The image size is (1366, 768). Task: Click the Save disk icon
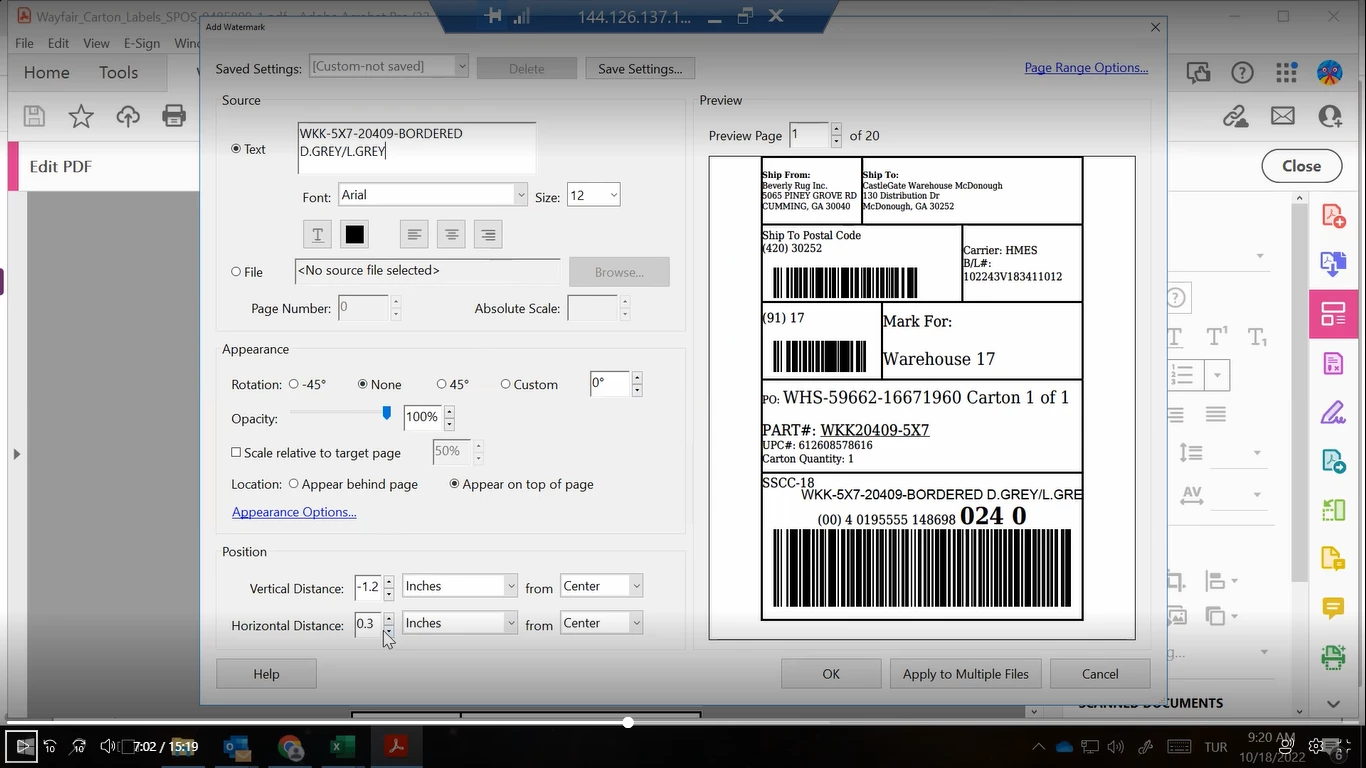pyautogui.click(x=34, y=116)
